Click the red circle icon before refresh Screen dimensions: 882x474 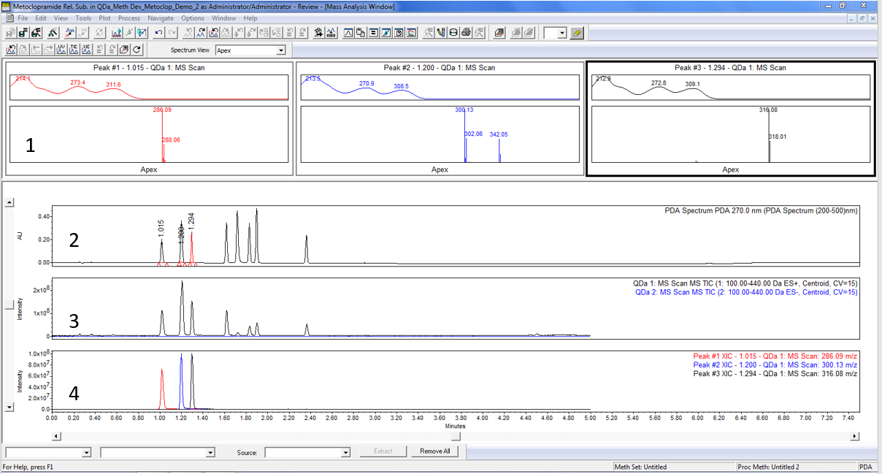pos(124,49)
